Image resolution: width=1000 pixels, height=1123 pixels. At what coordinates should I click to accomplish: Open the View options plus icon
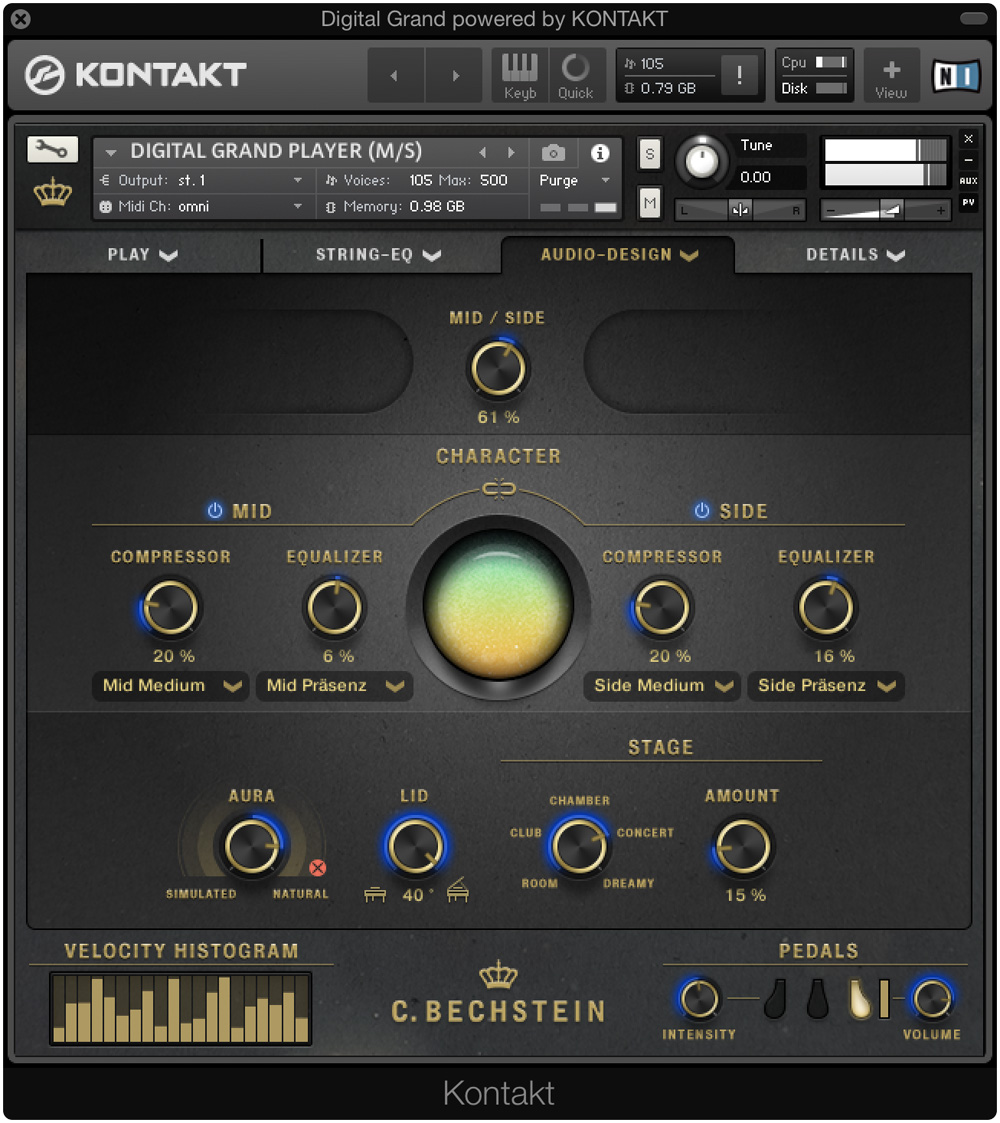(891, 76)
